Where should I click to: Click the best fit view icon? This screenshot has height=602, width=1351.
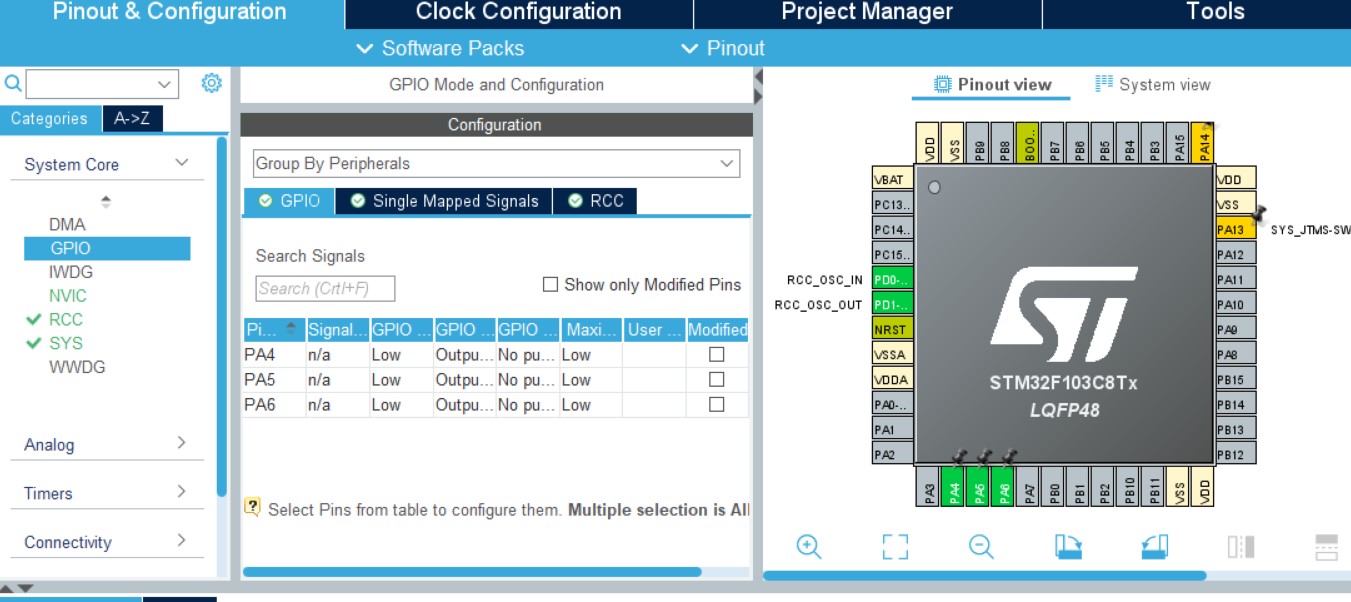896,546
